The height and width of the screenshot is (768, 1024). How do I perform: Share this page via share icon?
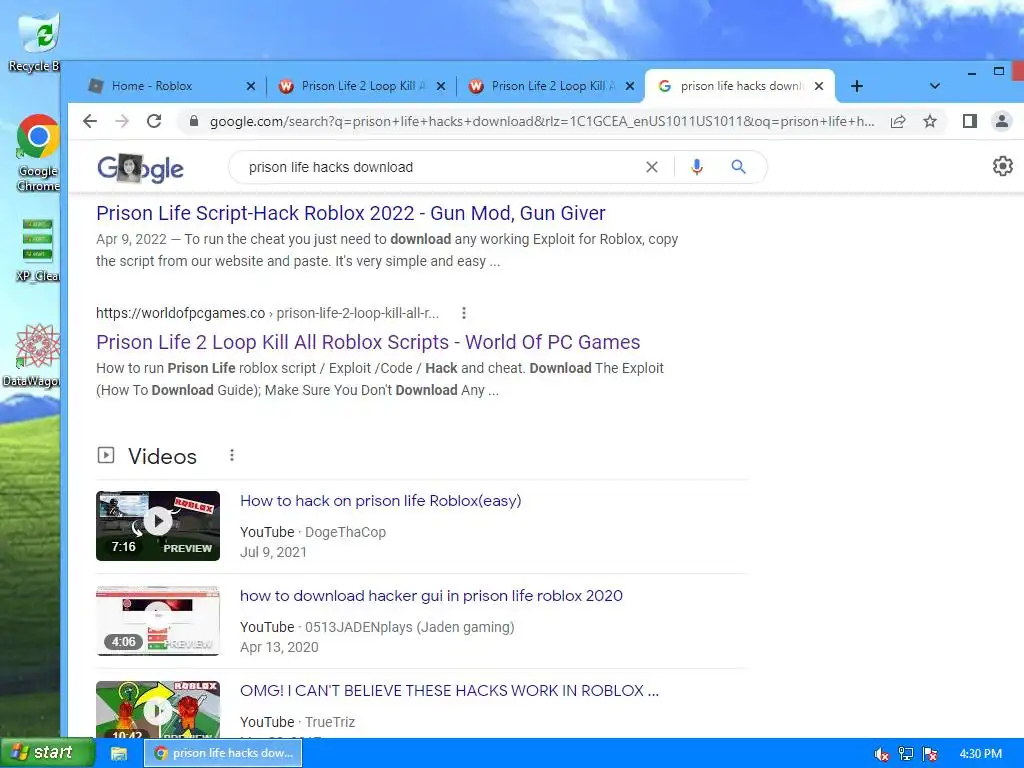(898, 121)
